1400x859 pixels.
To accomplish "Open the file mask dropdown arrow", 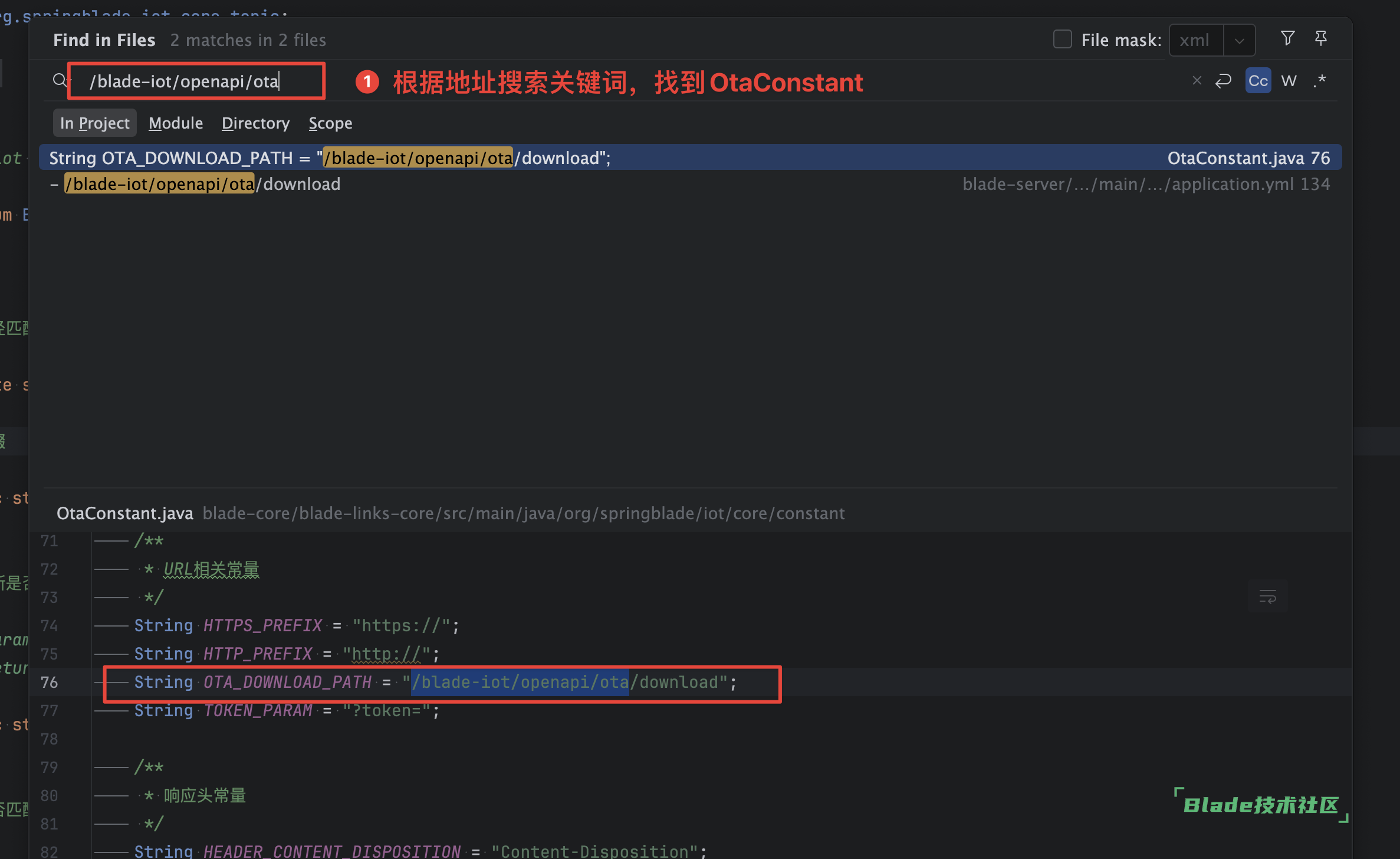I will pyautogui.click(x=1239, y=40).
